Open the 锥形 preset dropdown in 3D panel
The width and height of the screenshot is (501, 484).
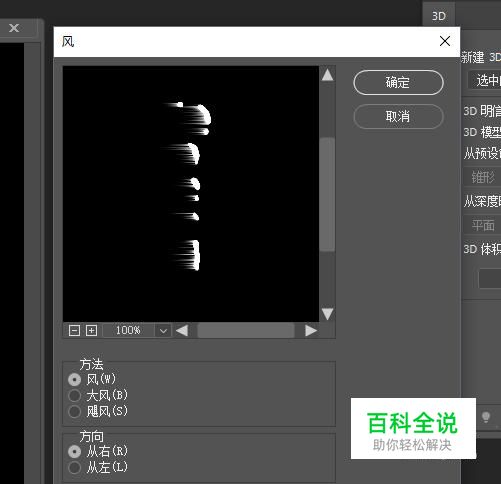483,177
